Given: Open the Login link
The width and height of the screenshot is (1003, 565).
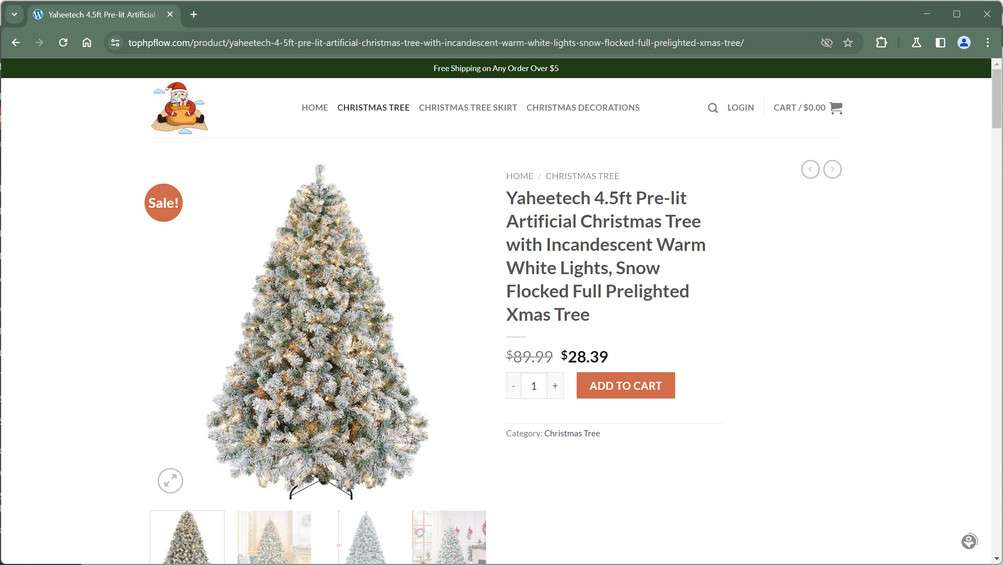Looking at the screenshot, I should (x=740, y=108).
